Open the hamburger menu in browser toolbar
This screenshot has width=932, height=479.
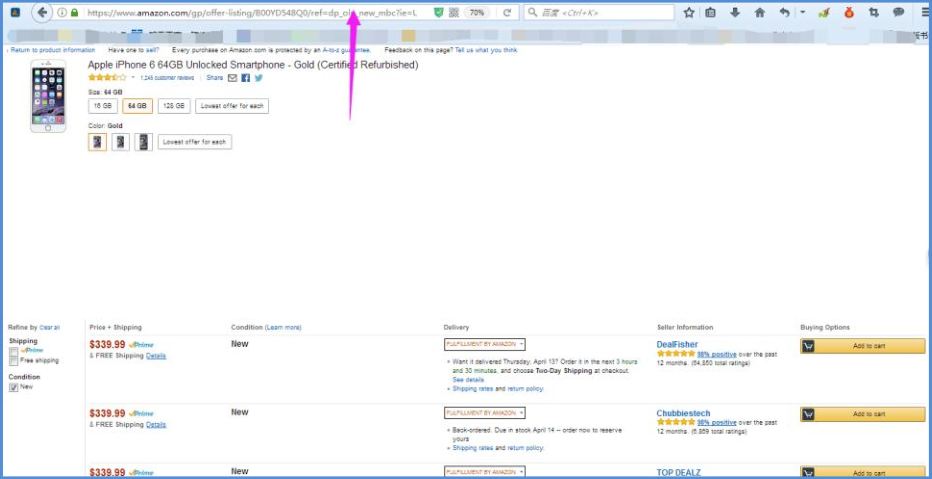(923, 13)
